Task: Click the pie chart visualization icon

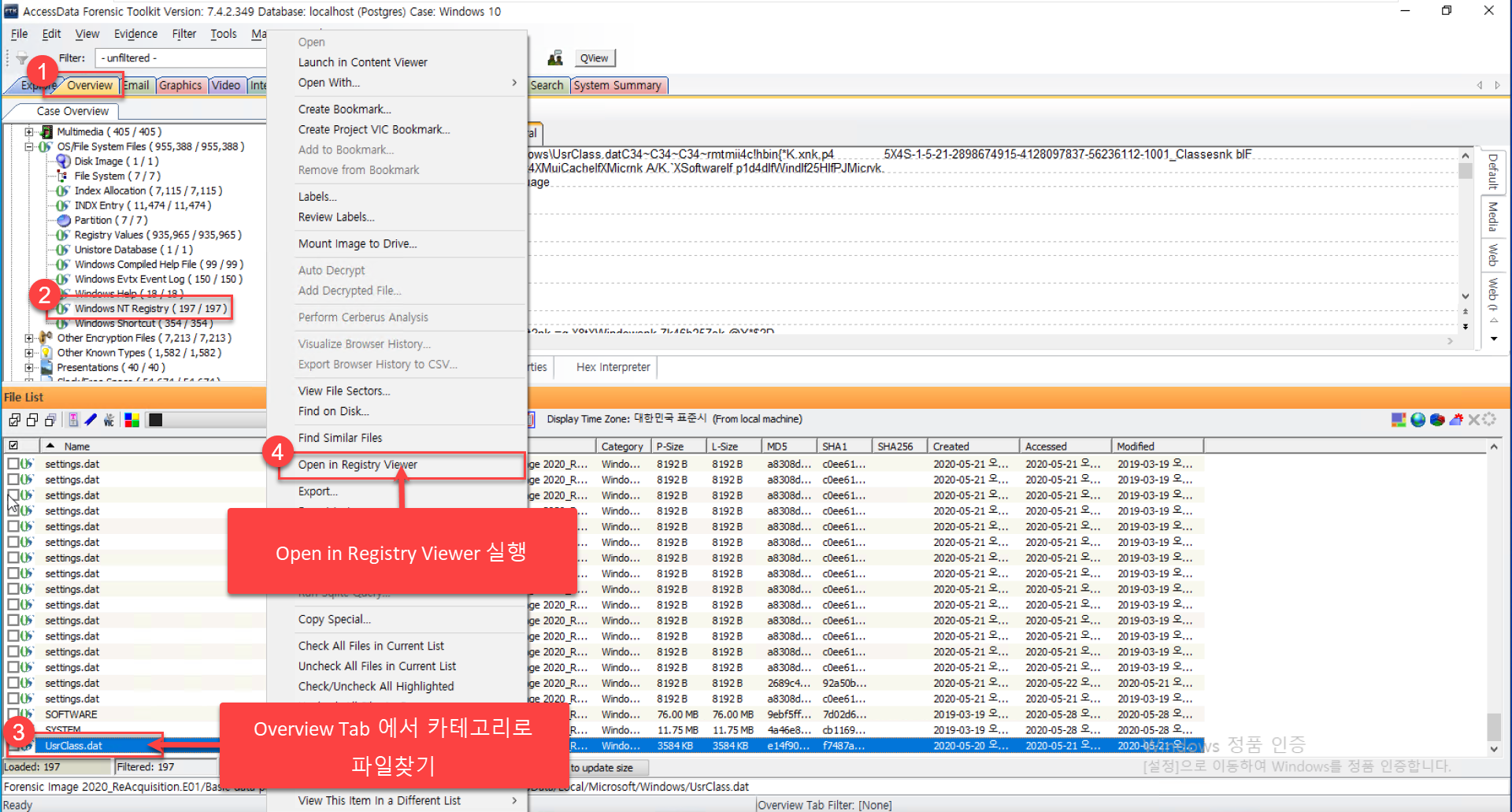Action: [1437, 420]
